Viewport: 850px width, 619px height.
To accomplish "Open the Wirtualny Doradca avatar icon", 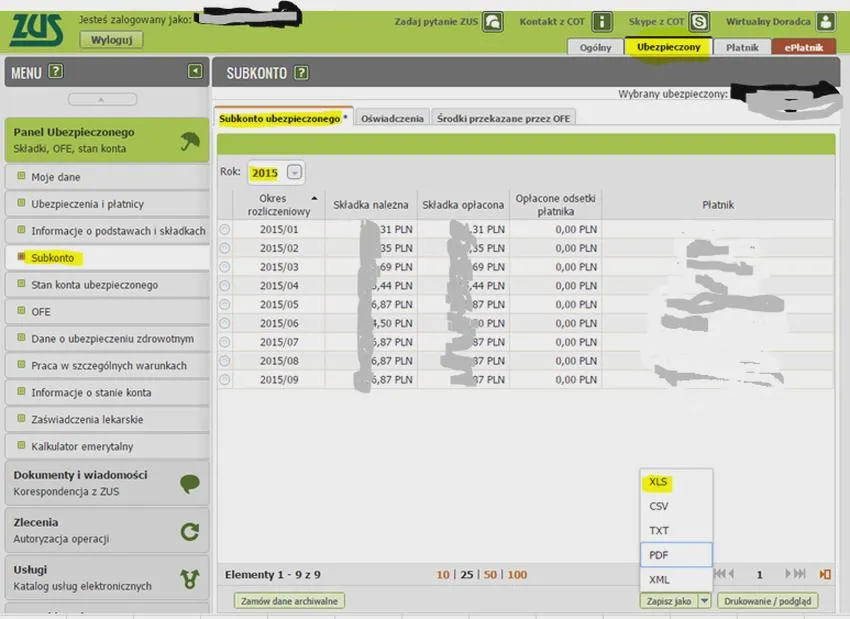I will 826,22.
